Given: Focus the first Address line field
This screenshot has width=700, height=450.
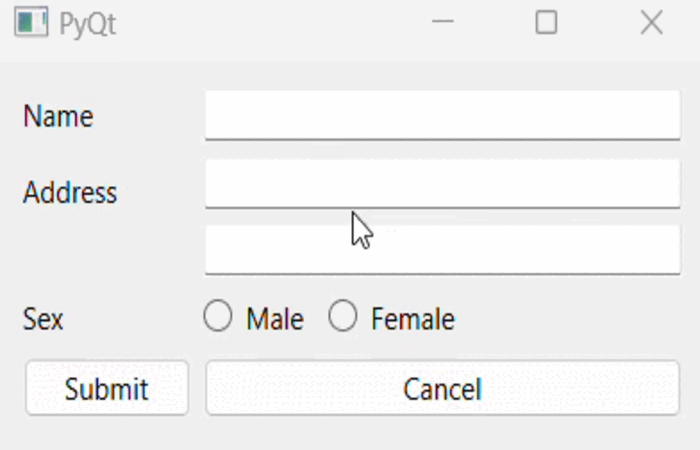Looking at the screenshot, I should [442, 183].
